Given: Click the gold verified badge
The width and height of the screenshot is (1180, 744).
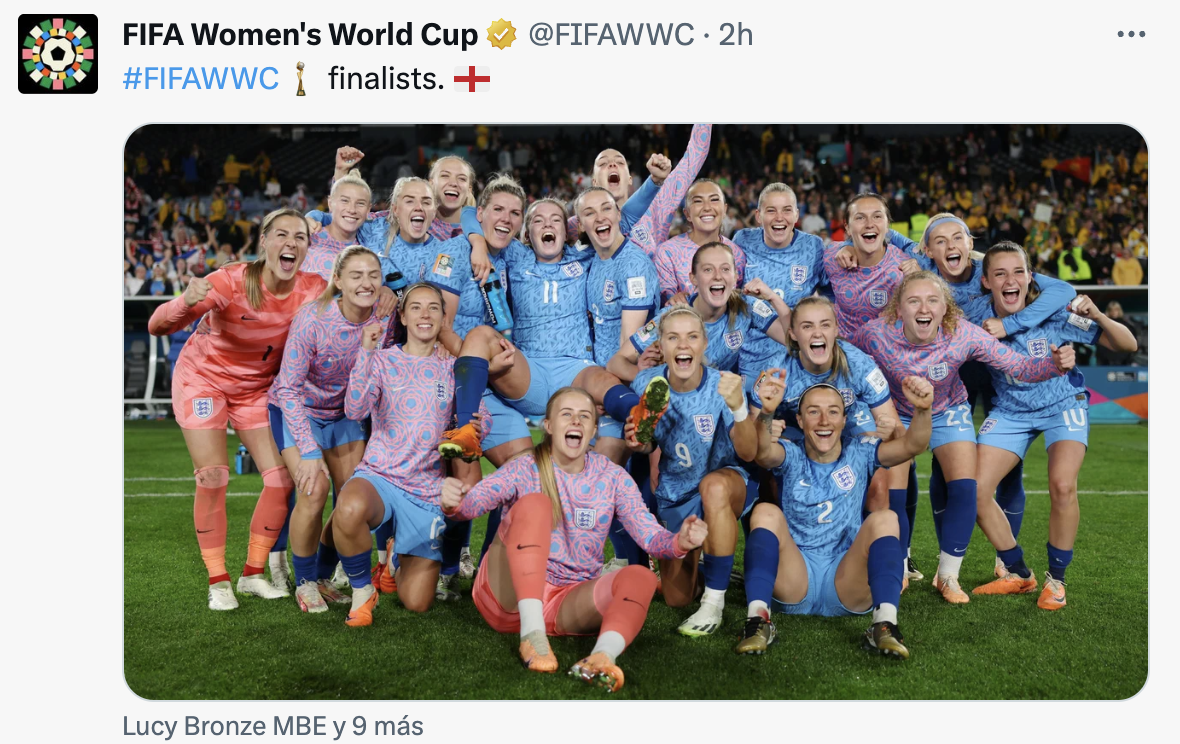Looking at the screenshot, I should (x=501, y=36).
